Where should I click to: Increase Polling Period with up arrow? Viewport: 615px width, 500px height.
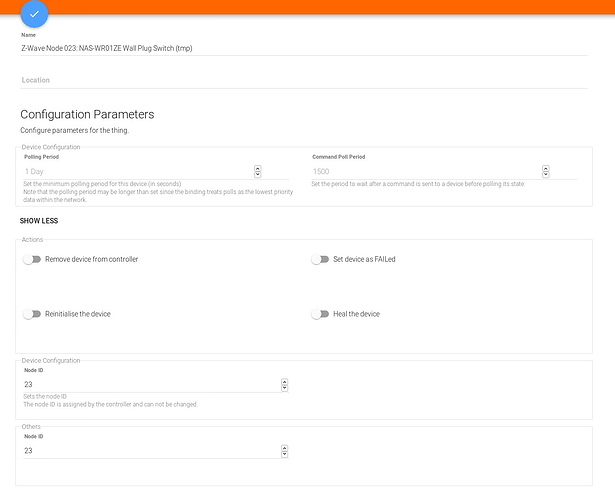click(x=257, y=168)
